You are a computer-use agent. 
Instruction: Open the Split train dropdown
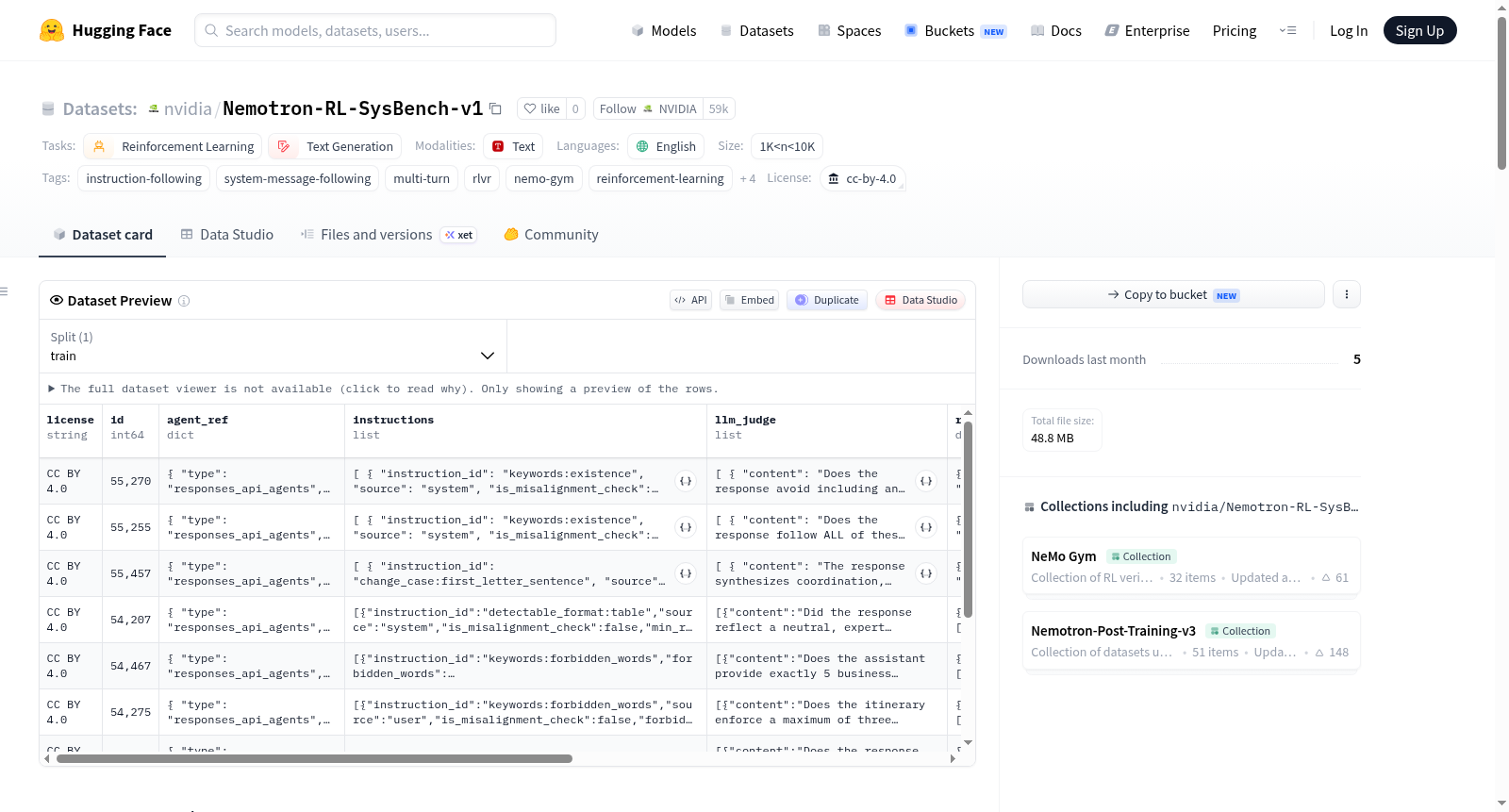click(x=273, y=346)
